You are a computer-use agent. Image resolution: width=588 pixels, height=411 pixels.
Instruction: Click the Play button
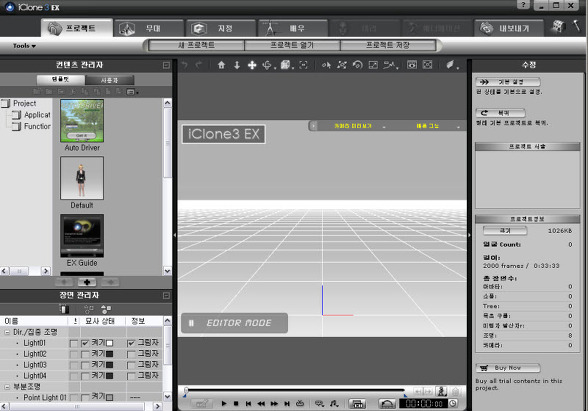click(224, 404)
